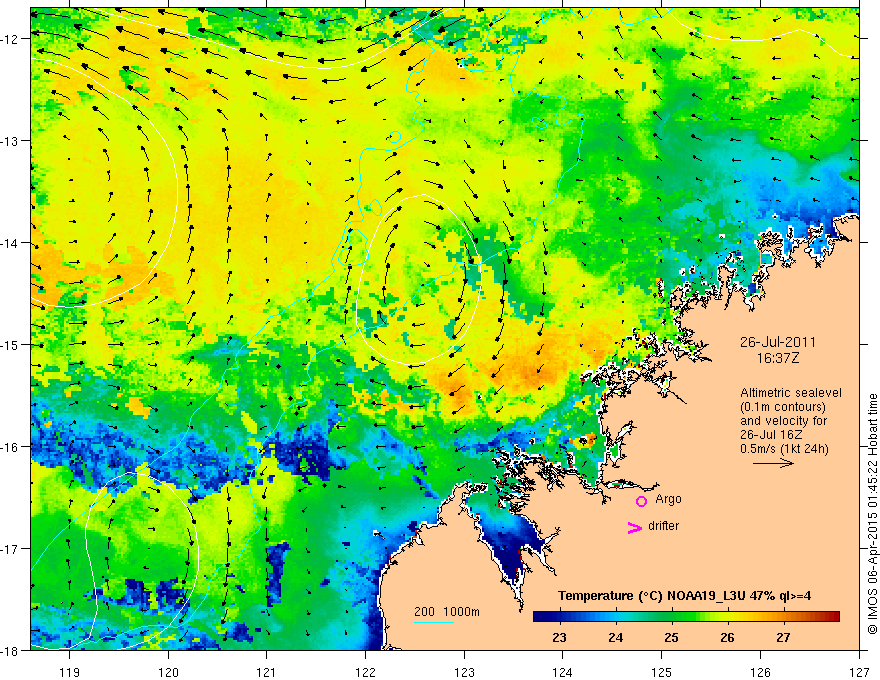The image size is (880, 680).
Task: Click longitude axis label 126
Action: tap(760, 672)
